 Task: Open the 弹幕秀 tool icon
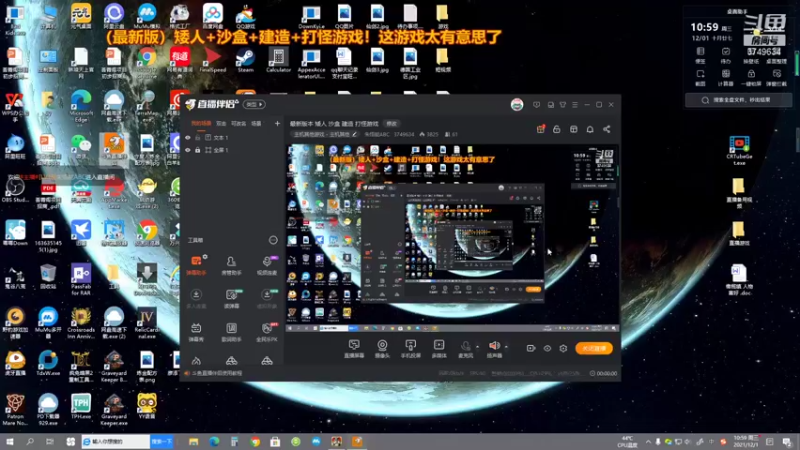pyautogui.click(x=196, y=332)
